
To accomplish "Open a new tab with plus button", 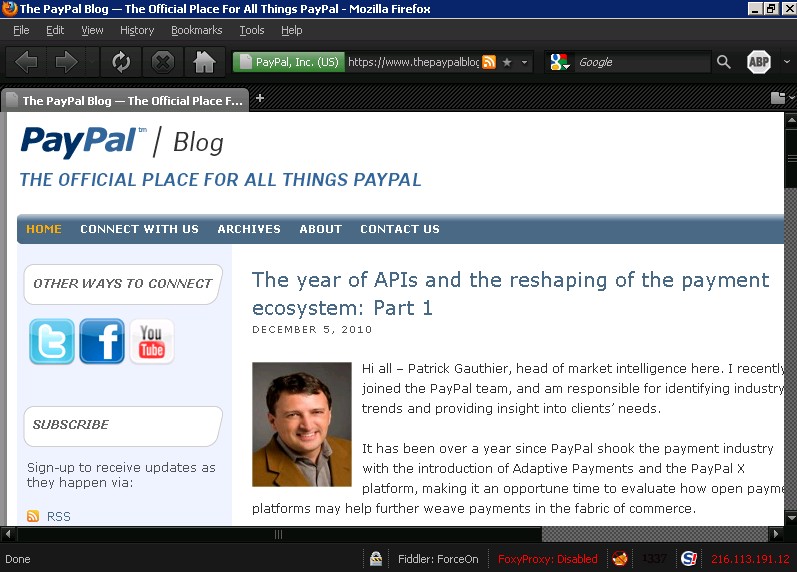I will [x=260, y=98].
